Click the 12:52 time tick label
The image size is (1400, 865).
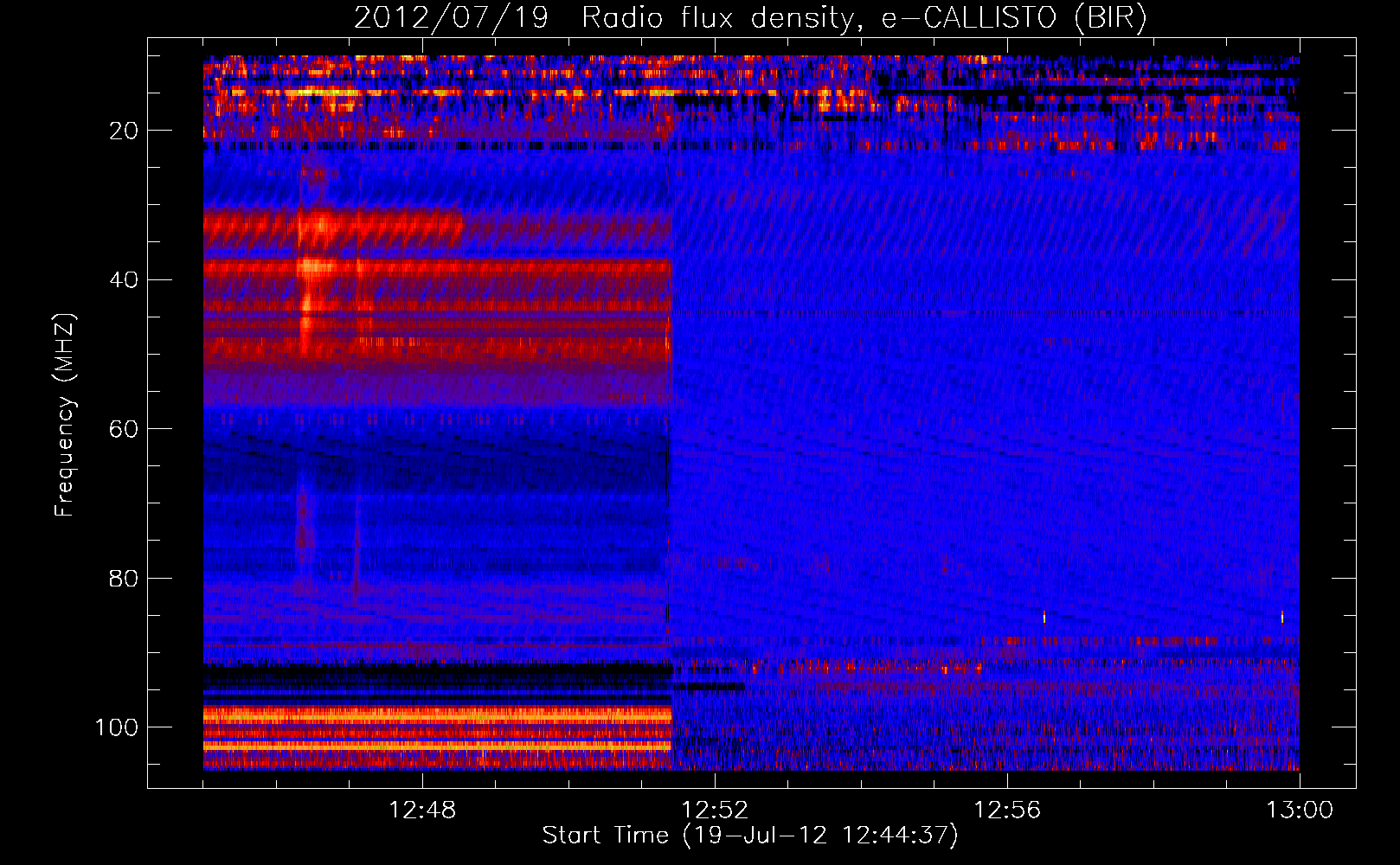tap(715, 811)
